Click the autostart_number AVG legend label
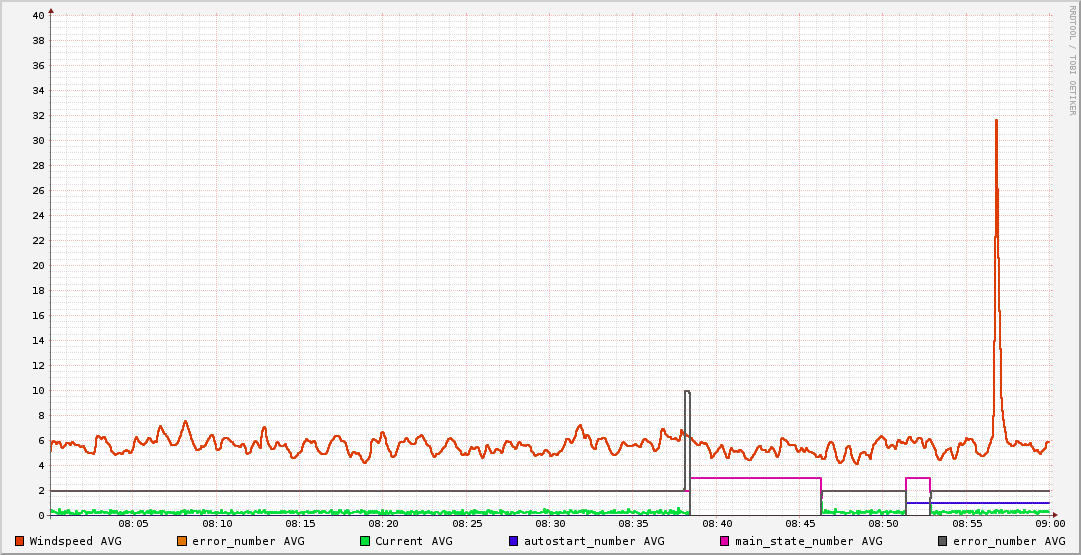Screen dimensions: 1081x555 point(594,541)
